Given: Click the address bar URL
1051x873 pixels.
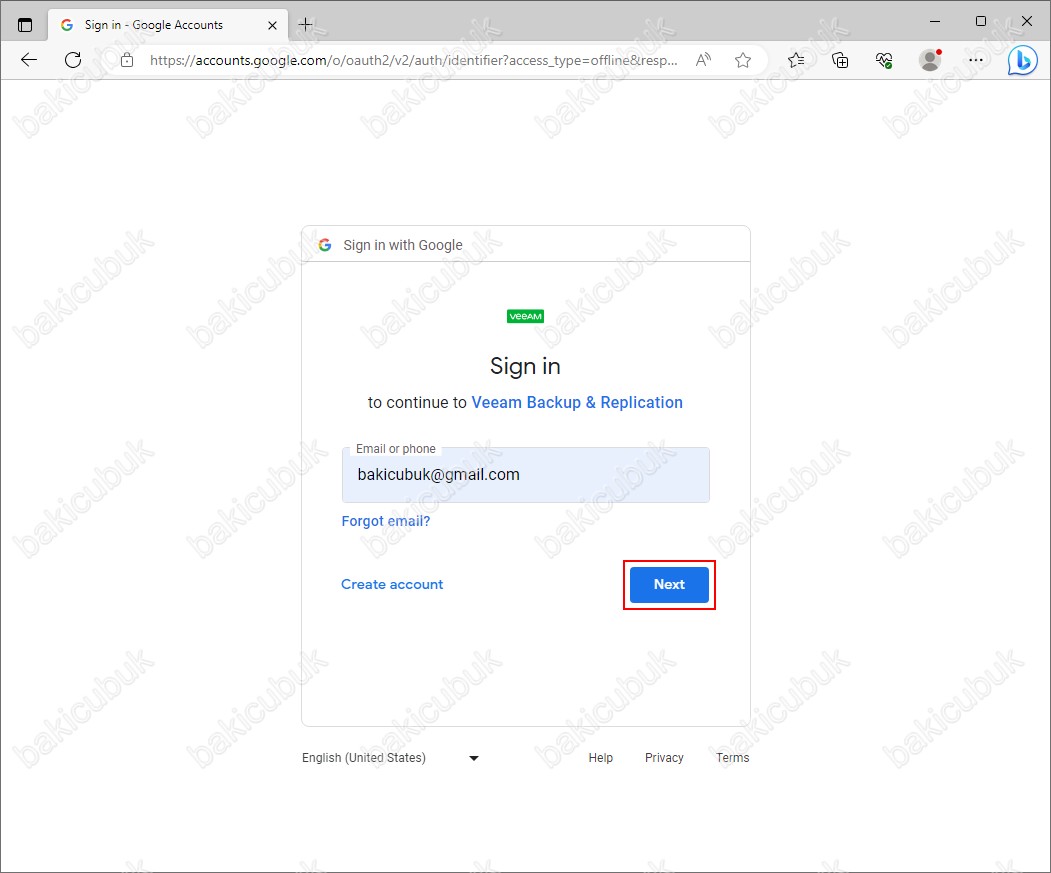Looking at the screenshot, I should (x=414, y=60).
